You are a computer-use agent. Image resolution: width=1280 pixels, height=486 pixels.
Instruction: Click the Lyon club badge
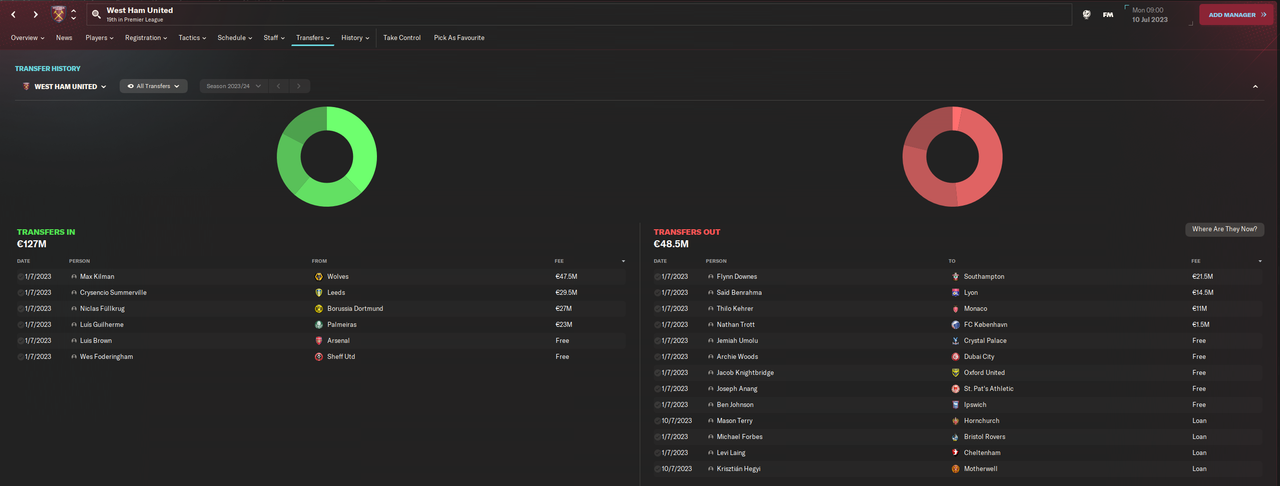coord(955,292)
